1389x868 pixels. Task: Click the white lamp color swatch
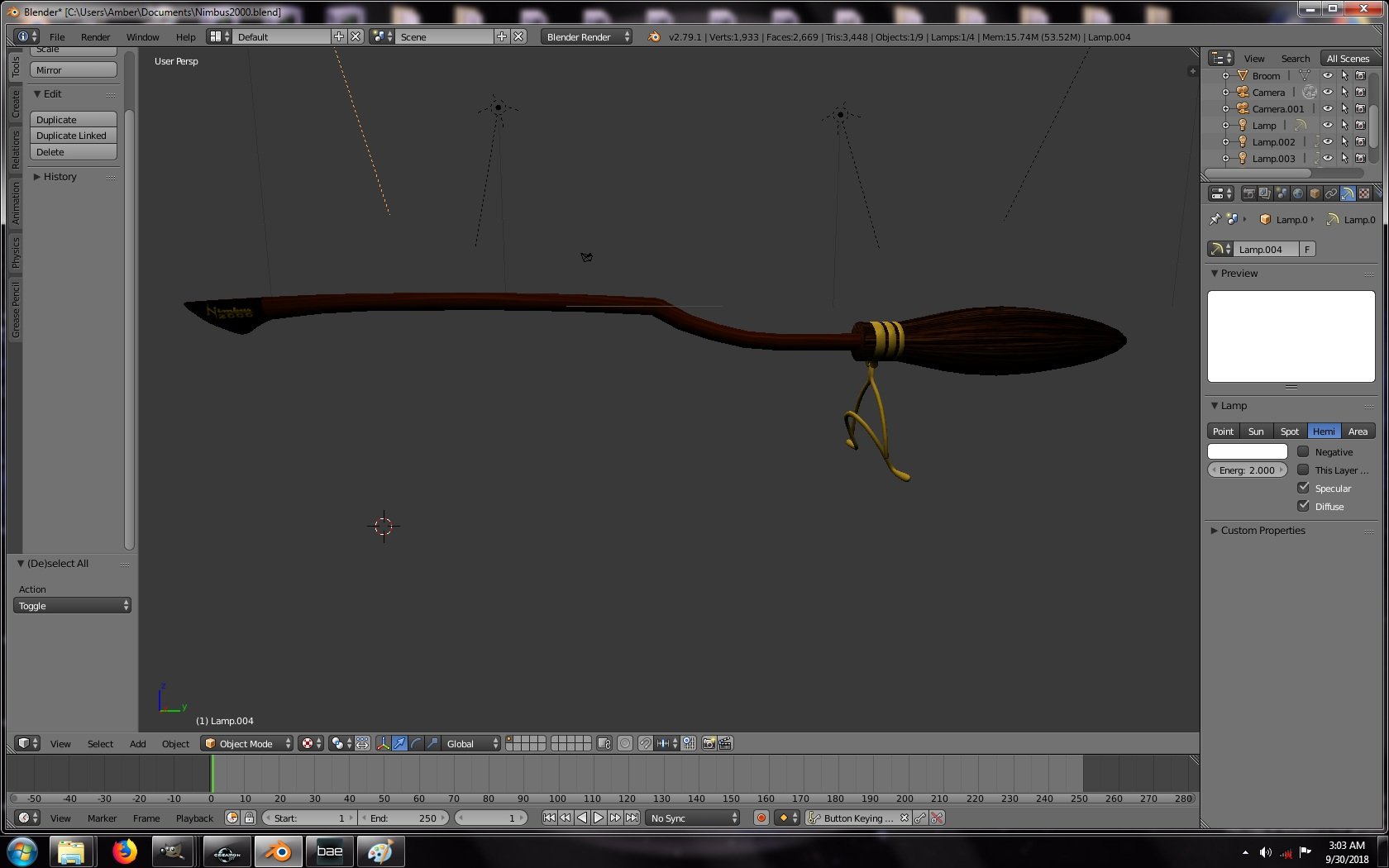(1247, 451)
